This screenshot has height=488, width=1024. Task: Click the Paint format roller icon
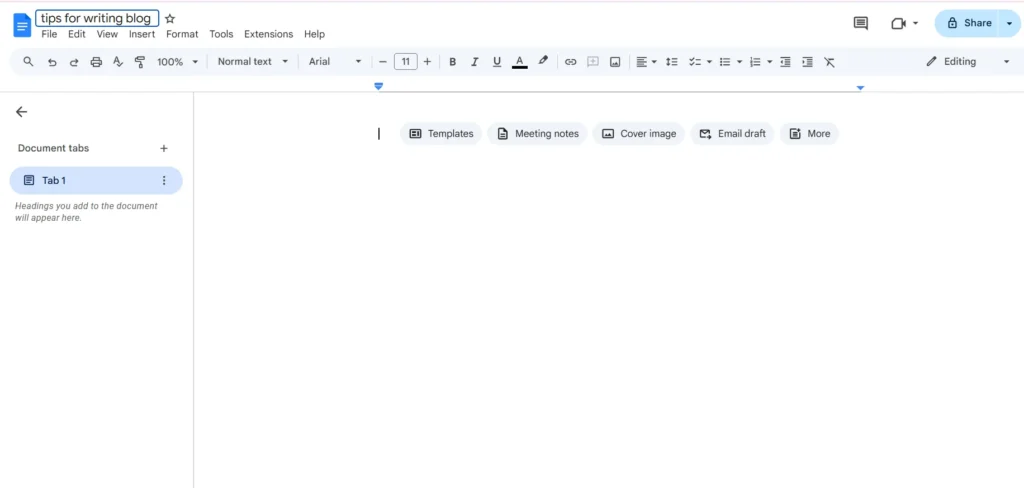pos(140,62)
